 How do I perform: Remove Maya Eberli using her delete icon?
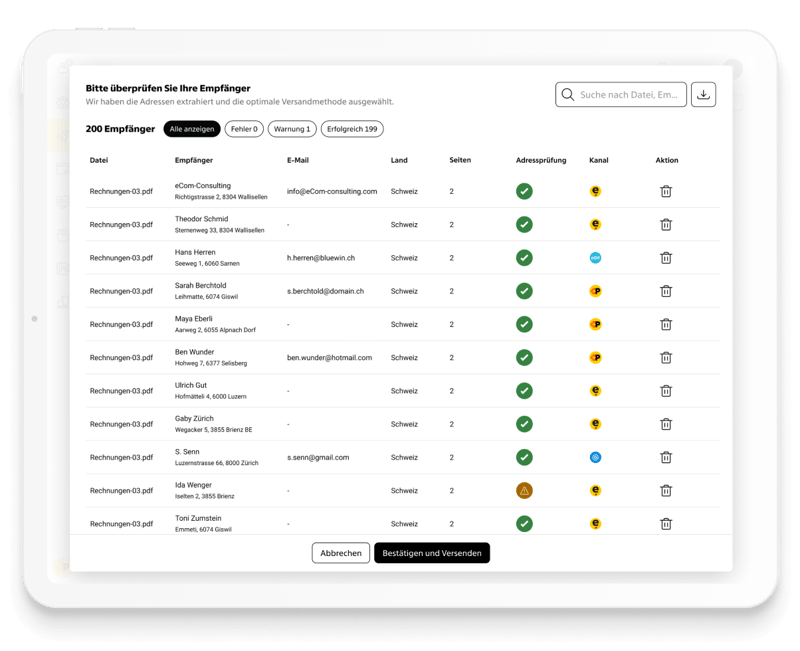pos(667,323)
